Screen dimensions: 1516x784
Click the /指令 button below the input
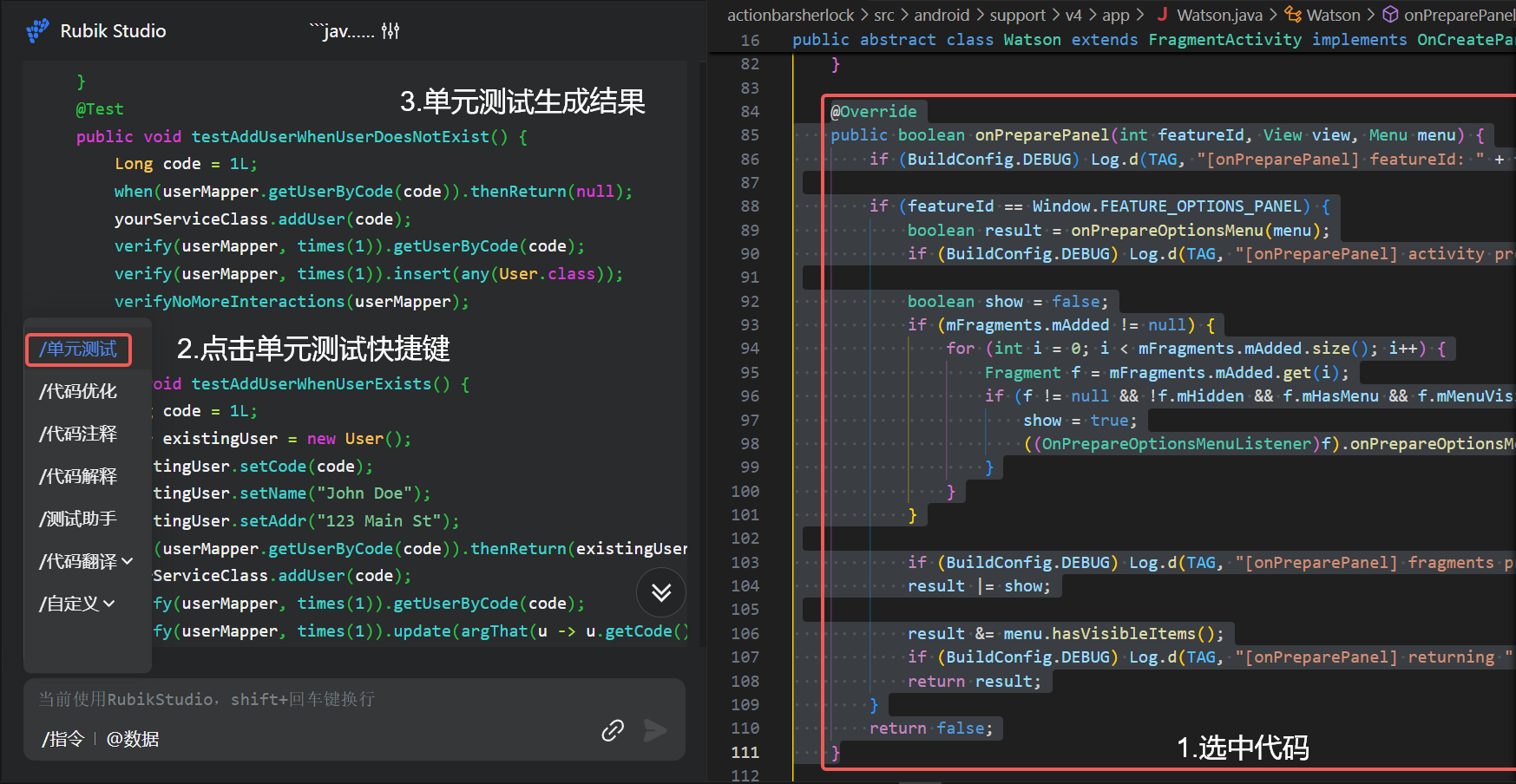[x=63, y=739]
